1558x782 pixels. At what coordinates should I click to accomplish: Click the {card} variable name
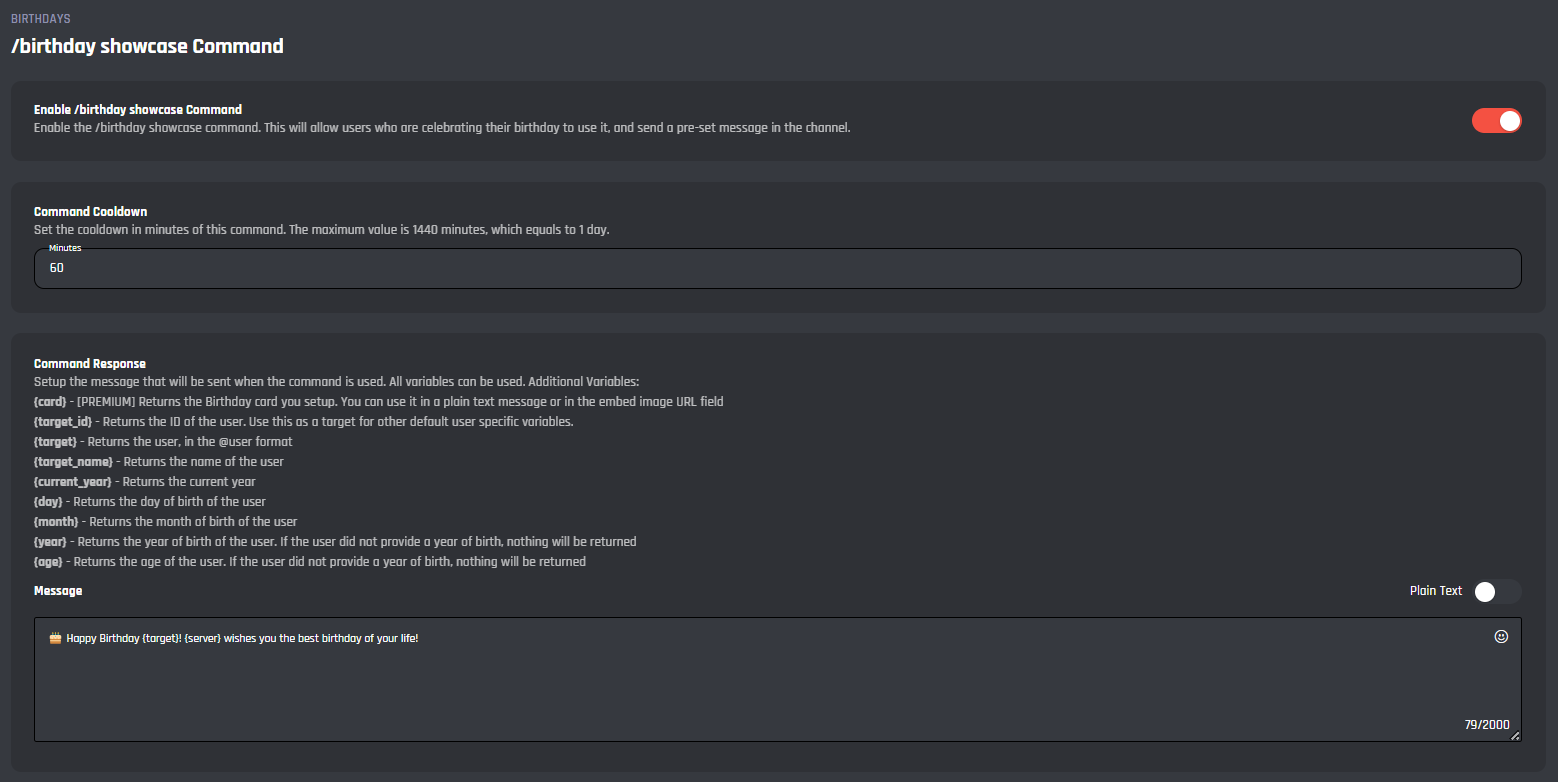click(52, 402)
